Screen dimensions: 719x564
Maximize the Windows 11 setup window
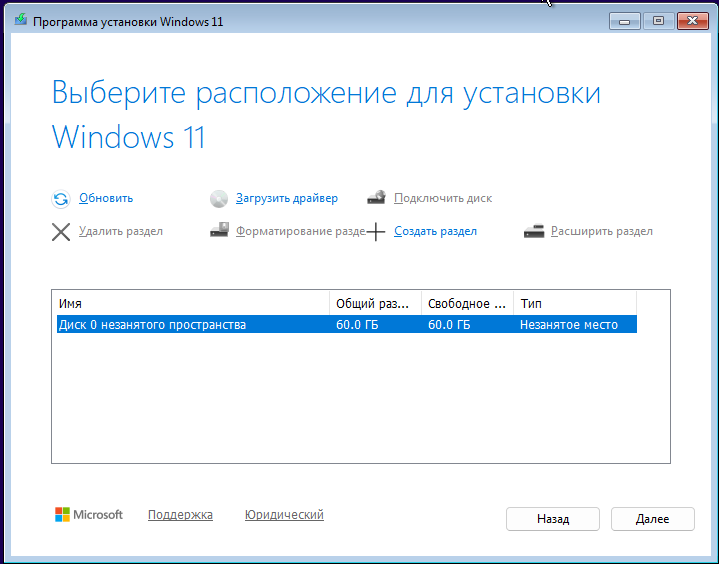pos(658,21)
